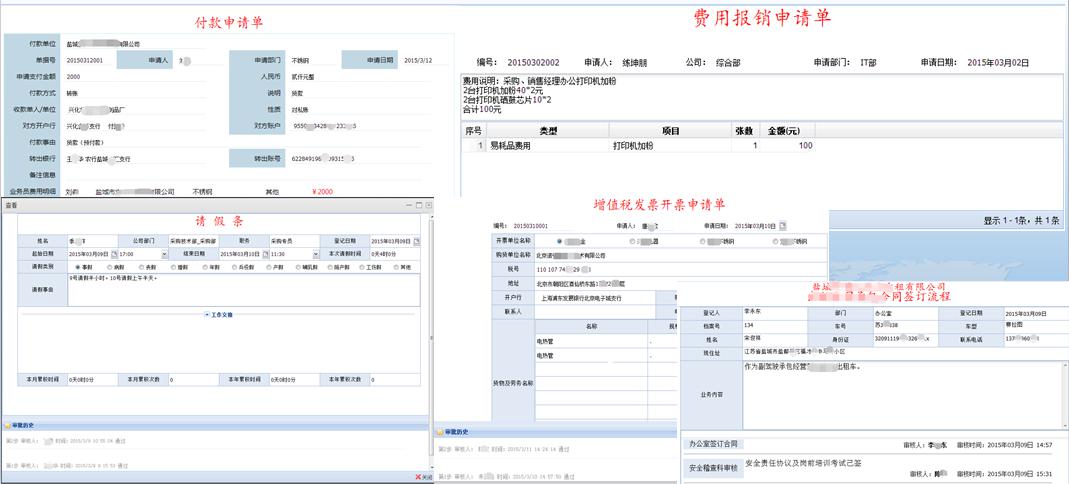Click 金额(元) column header in expense table

789,131
